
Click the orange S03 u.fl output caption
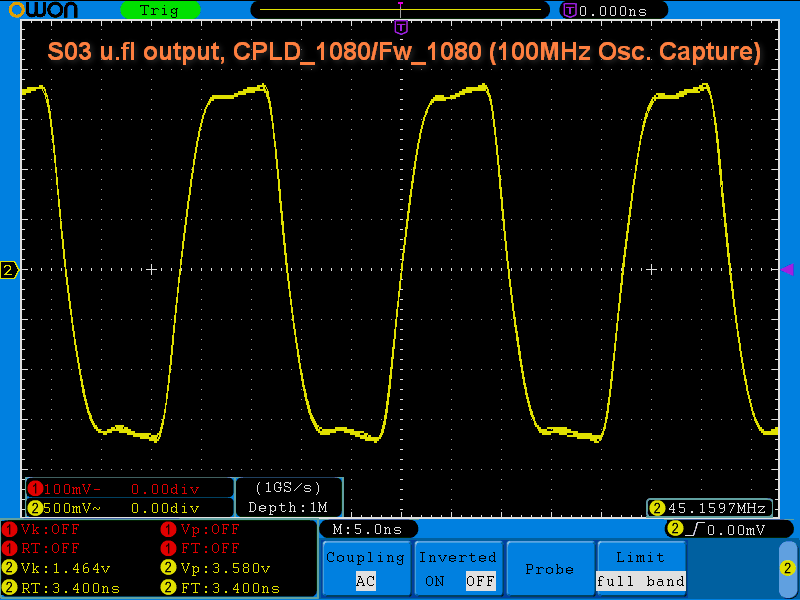[404, 52]
